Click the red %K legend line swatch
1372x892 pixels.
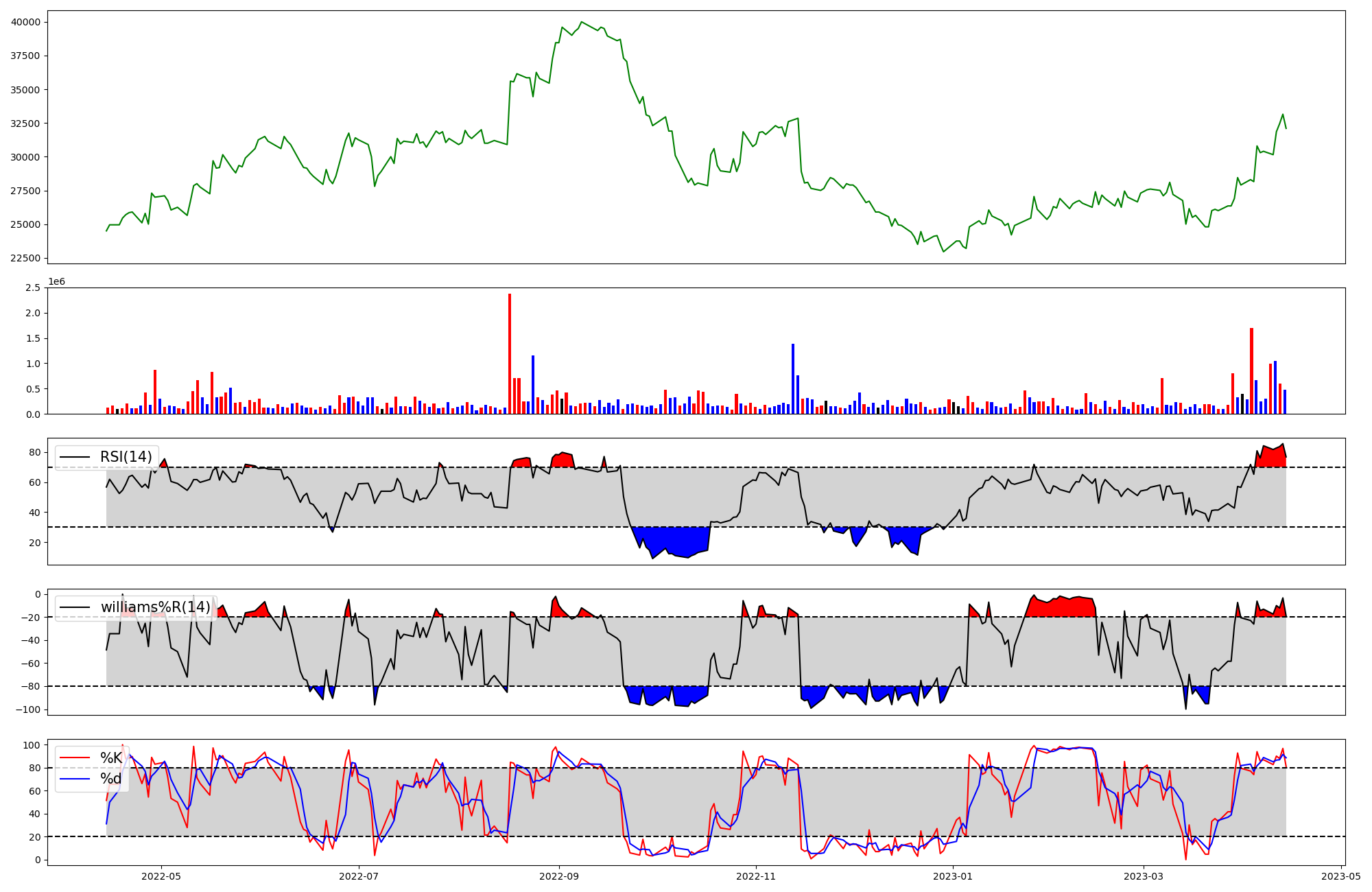pyautogui.click(x=75, y=758)
